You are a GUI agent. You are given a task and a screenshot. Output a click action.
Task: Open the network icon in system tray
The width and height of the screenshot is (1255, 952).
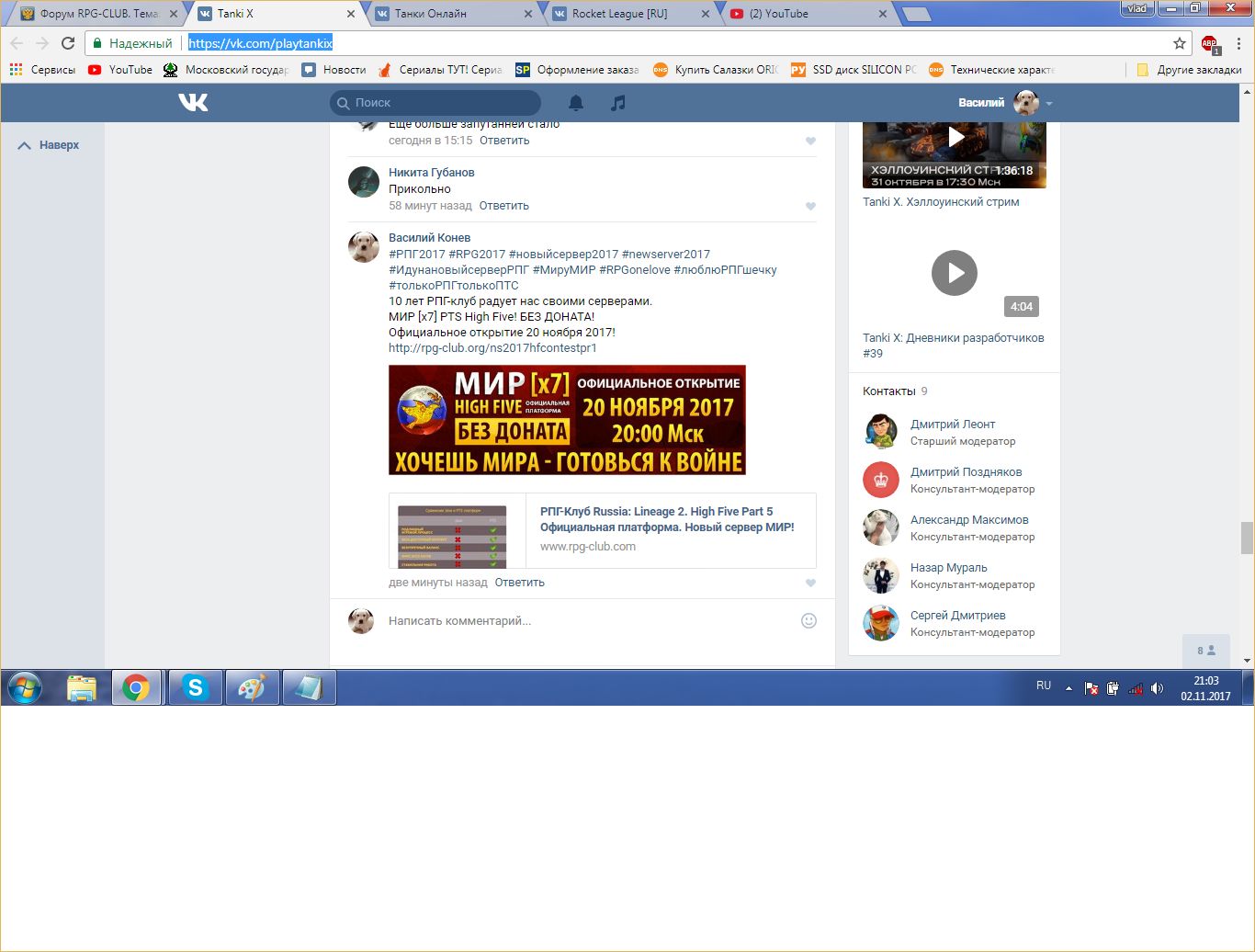click(1136, 688)
